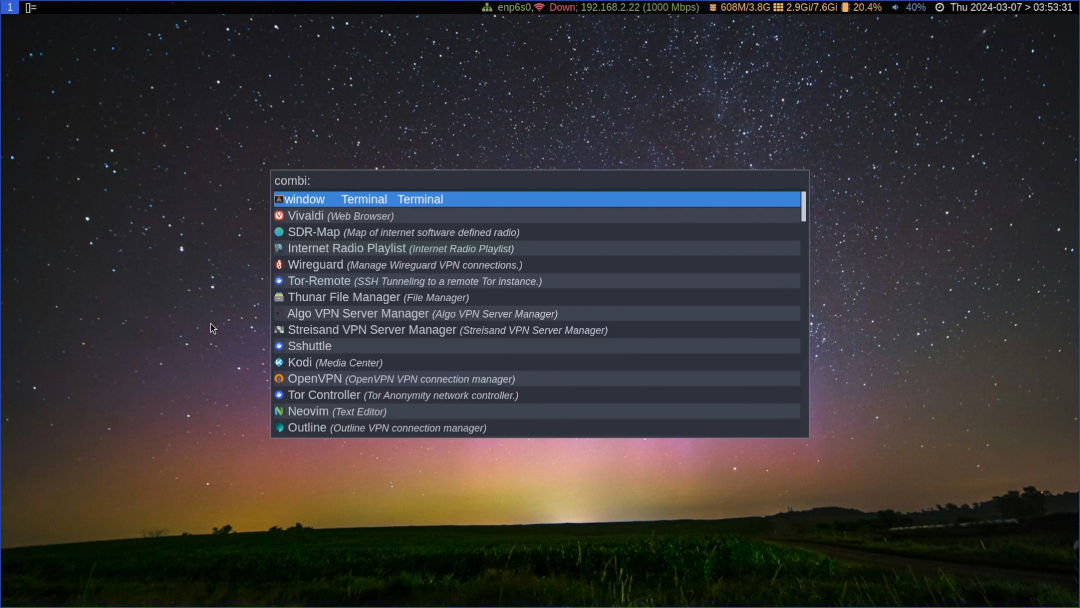Click the Sshuttle blue icon

click(x=279, y=346)
